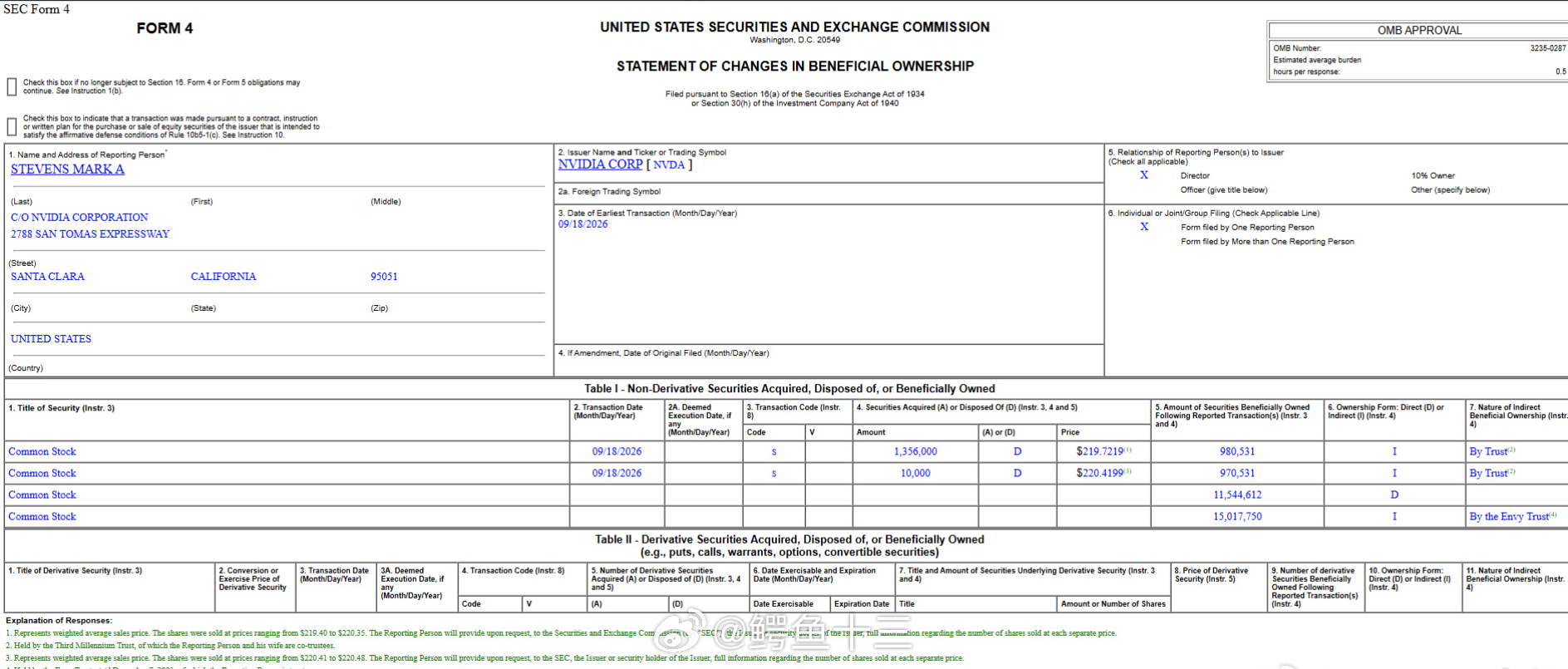
Task: Click transaction code S in the 1,356,000 row
Action: [774, 452]
